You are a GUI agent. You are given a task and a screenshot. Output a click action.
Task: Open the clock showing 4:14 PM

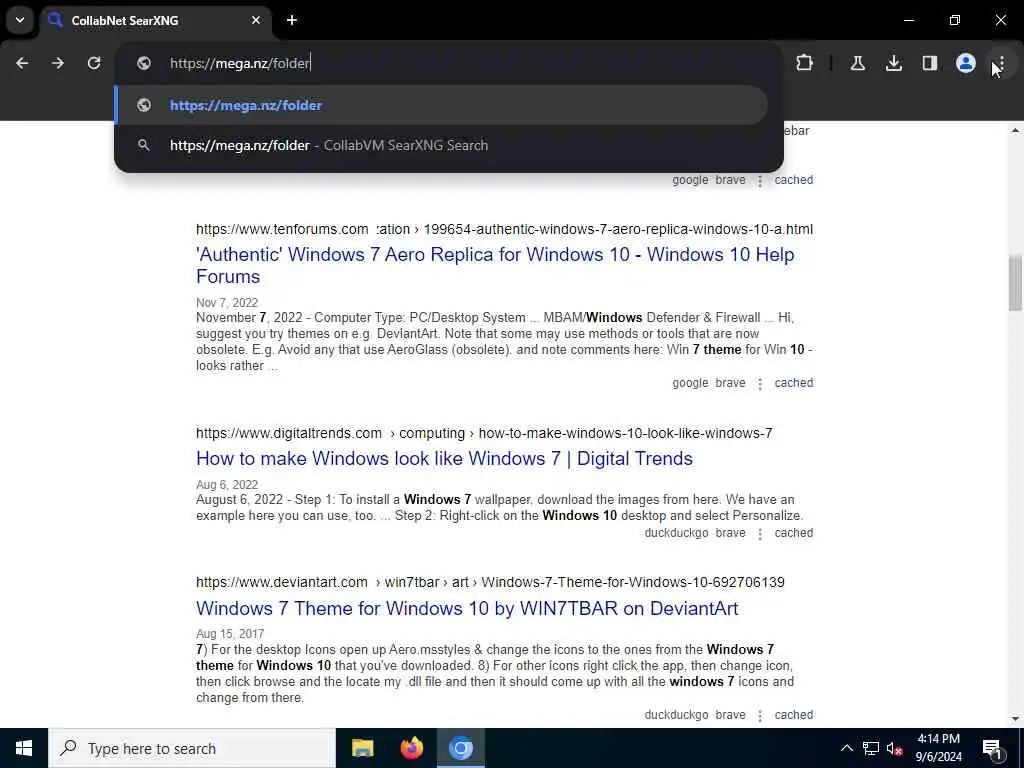[938, 748]
